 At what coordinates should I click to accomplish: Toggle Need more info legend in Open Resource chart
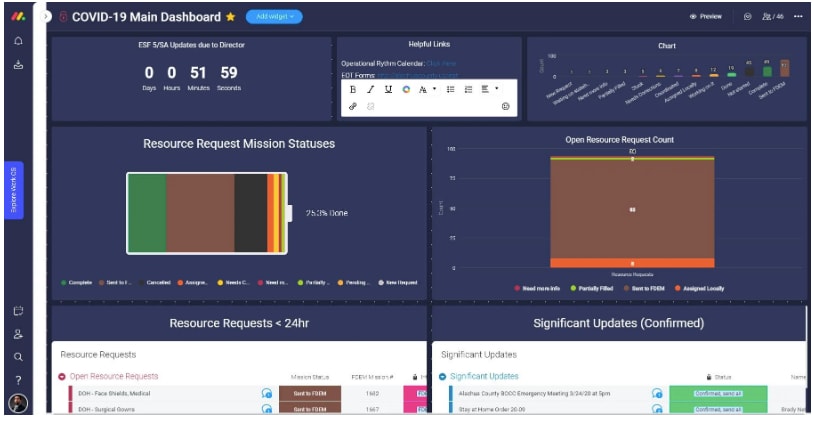[x=537, y=288]
